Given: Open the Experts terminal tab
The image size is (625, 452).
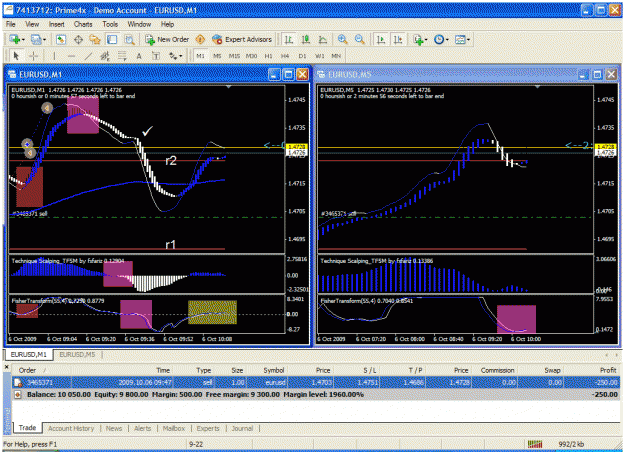Looking at the screenshot, I should coord(208,428).
